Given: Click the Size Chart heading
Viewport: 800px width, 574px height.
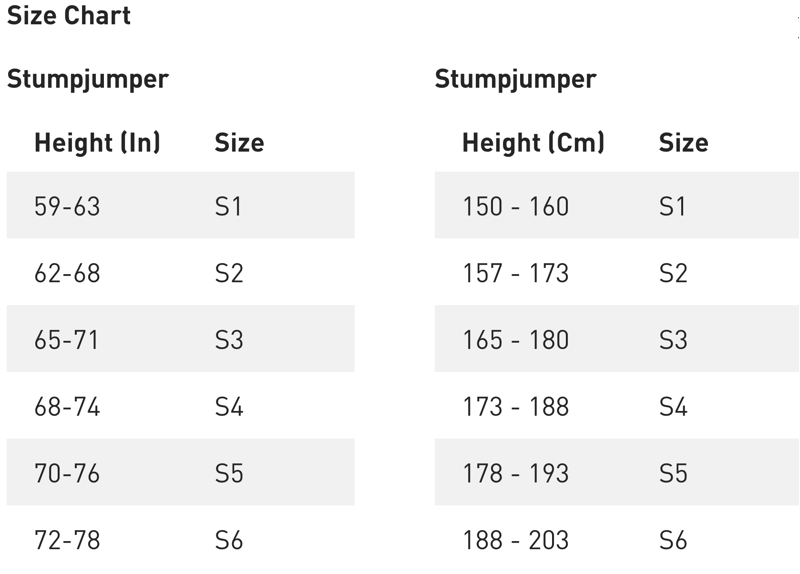Looking at the screenshot, I should click(x=69, y=16).
